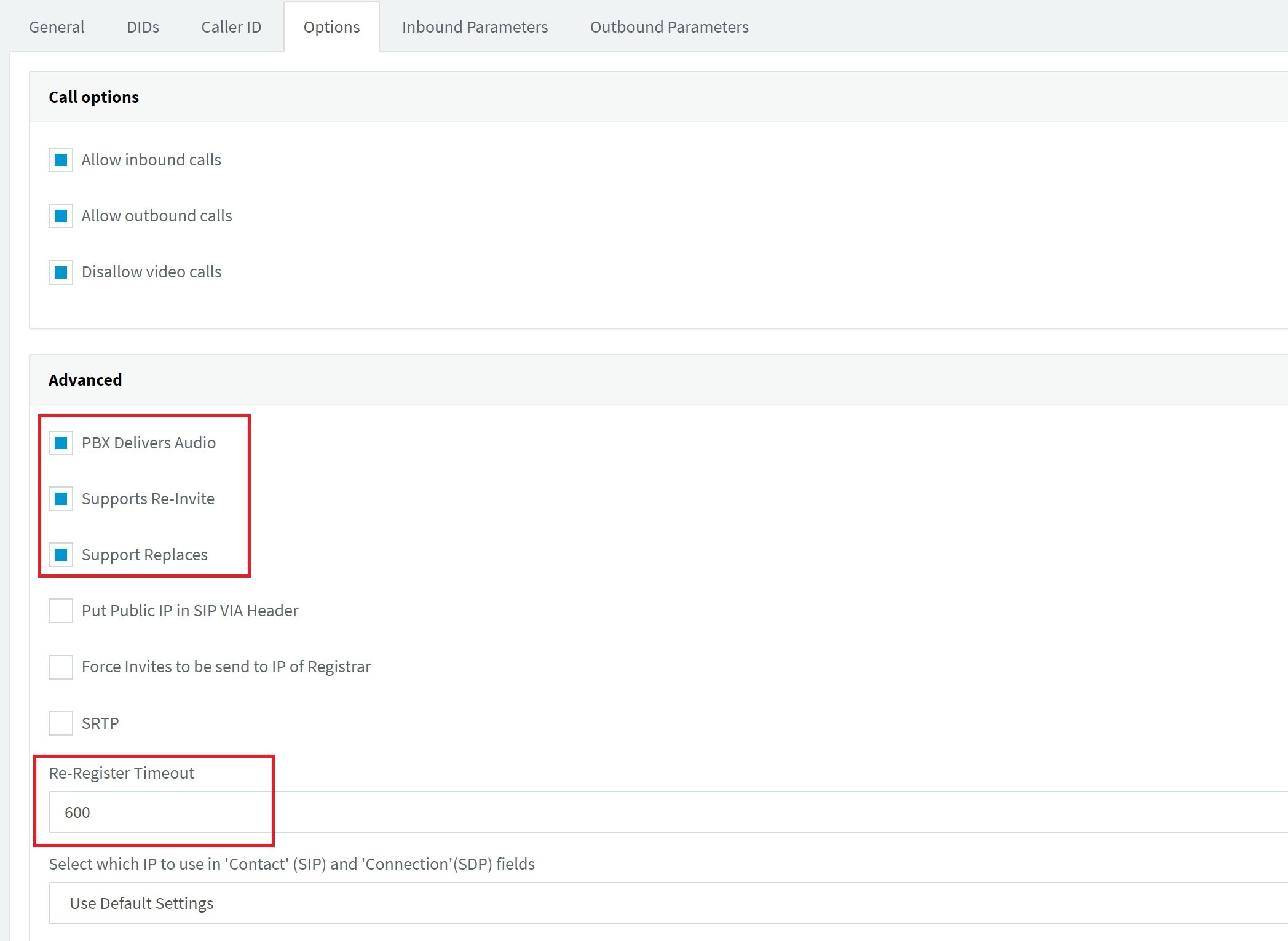Open the DIDs tab

(x=143, y=27)
